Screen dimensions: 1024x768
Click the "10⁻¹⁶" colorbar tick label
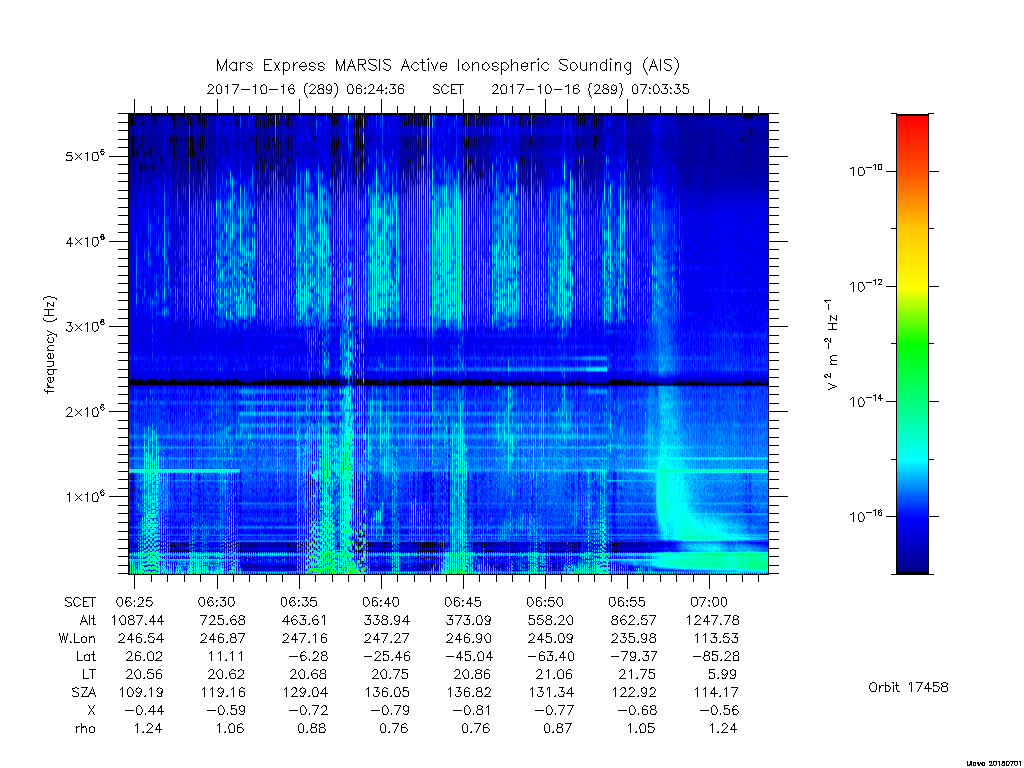865,516
